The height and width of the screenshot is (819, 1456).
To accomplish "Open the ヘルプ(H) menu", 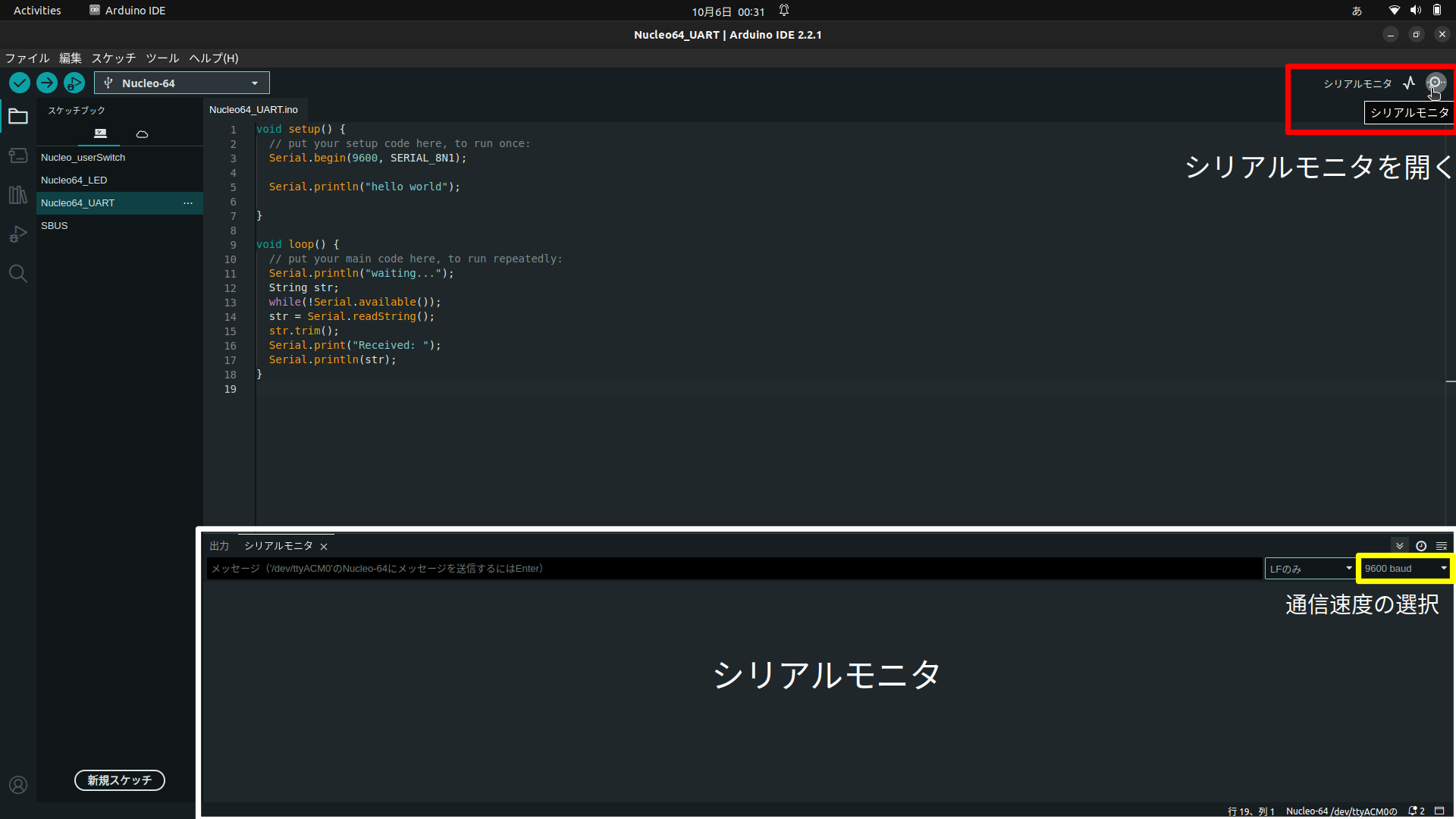I will click(214, 58).
